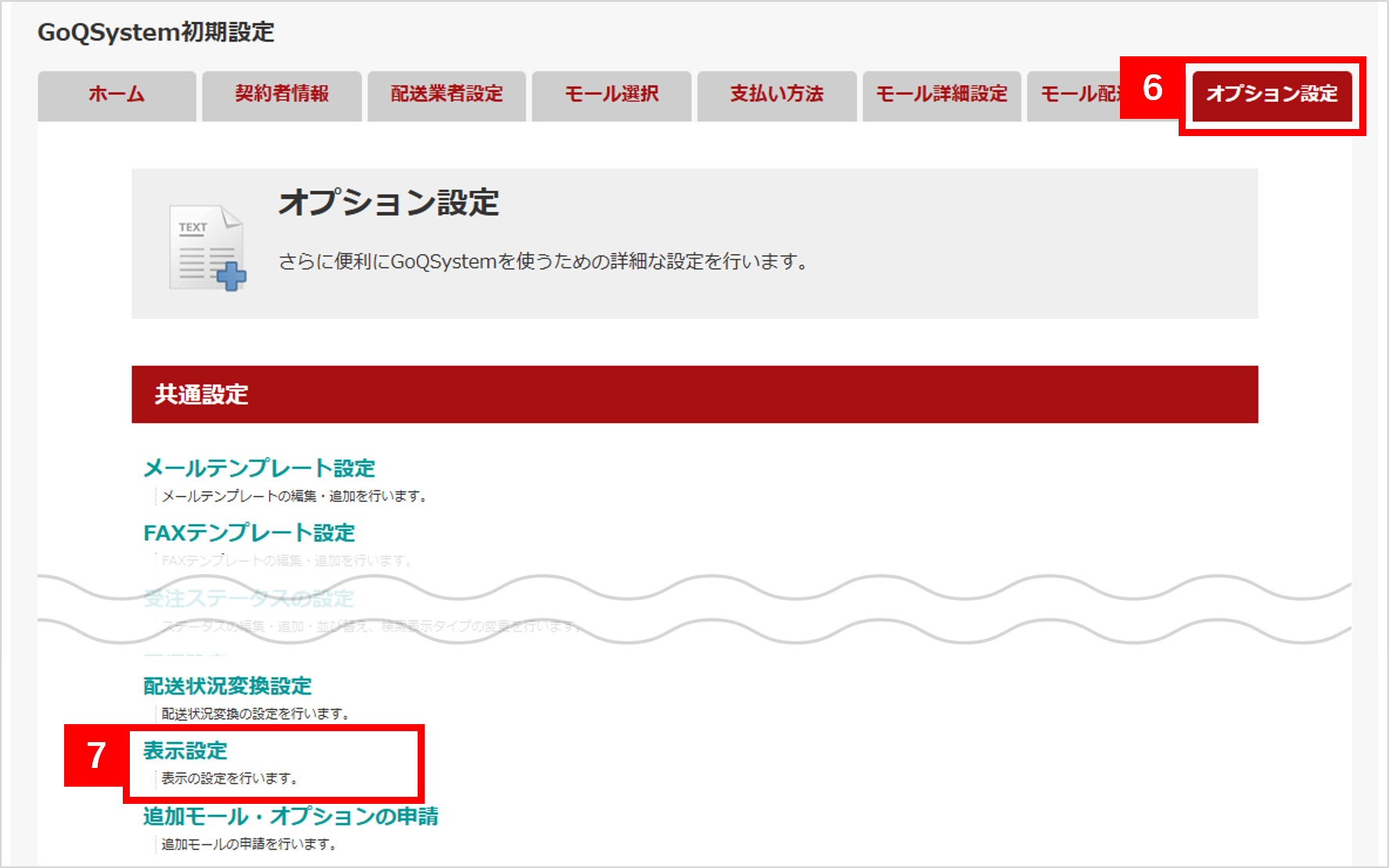1389x868 pixels.
Task: Click the GoQSystem初期設定 page title
Action: pyautogui.click(x=156, y=32)
